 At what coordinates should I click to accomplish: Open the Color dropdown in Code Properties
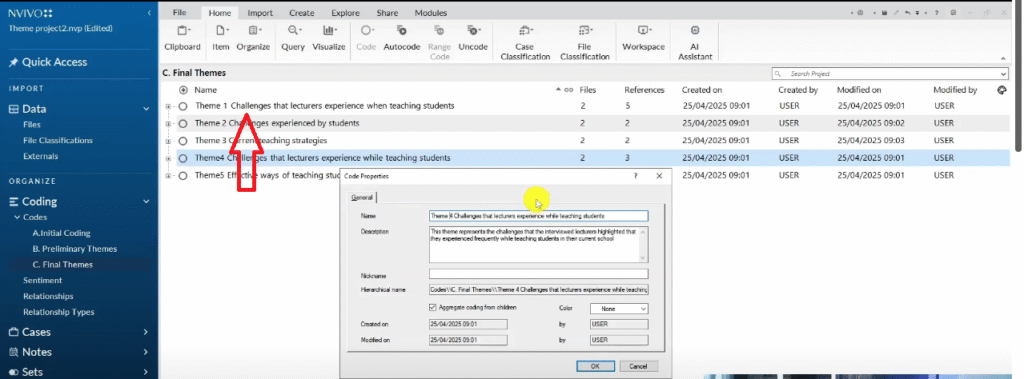pos(619,308)
